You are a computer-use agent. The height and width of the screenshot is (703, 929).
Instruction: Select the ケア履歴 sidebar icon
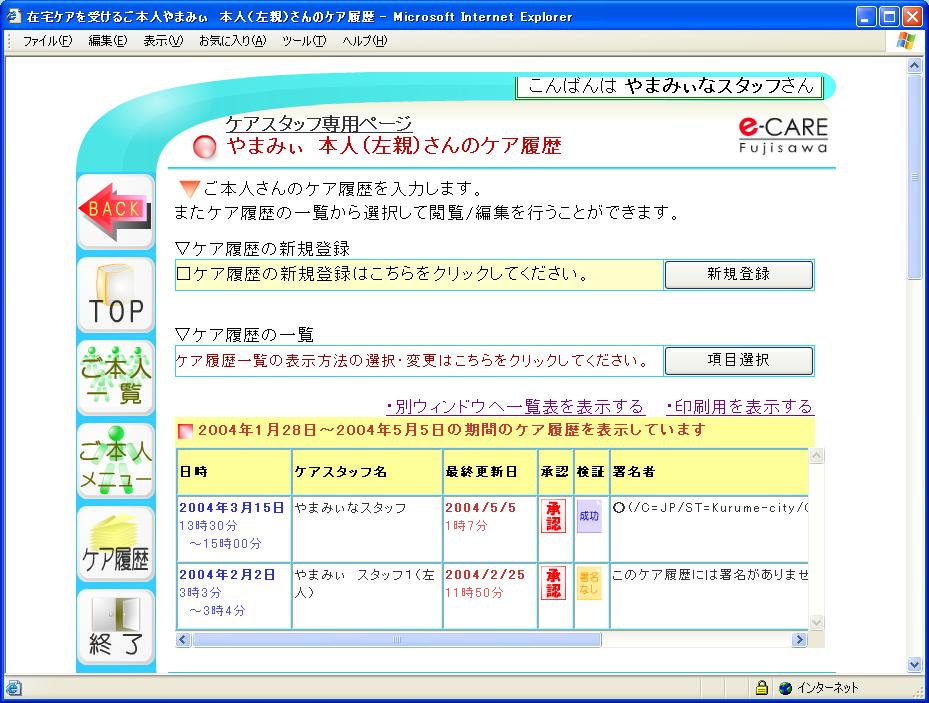tap(115, 544)
